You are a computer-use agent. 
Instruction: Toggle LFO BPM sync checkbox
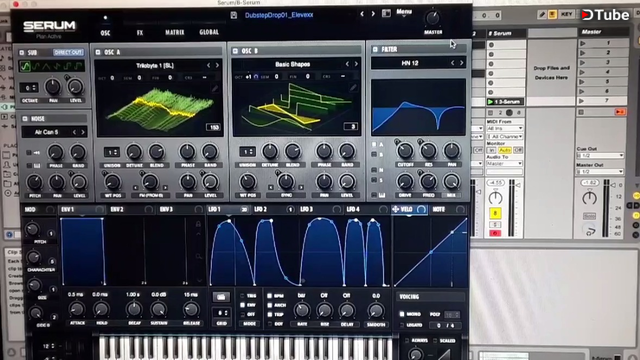269,296
